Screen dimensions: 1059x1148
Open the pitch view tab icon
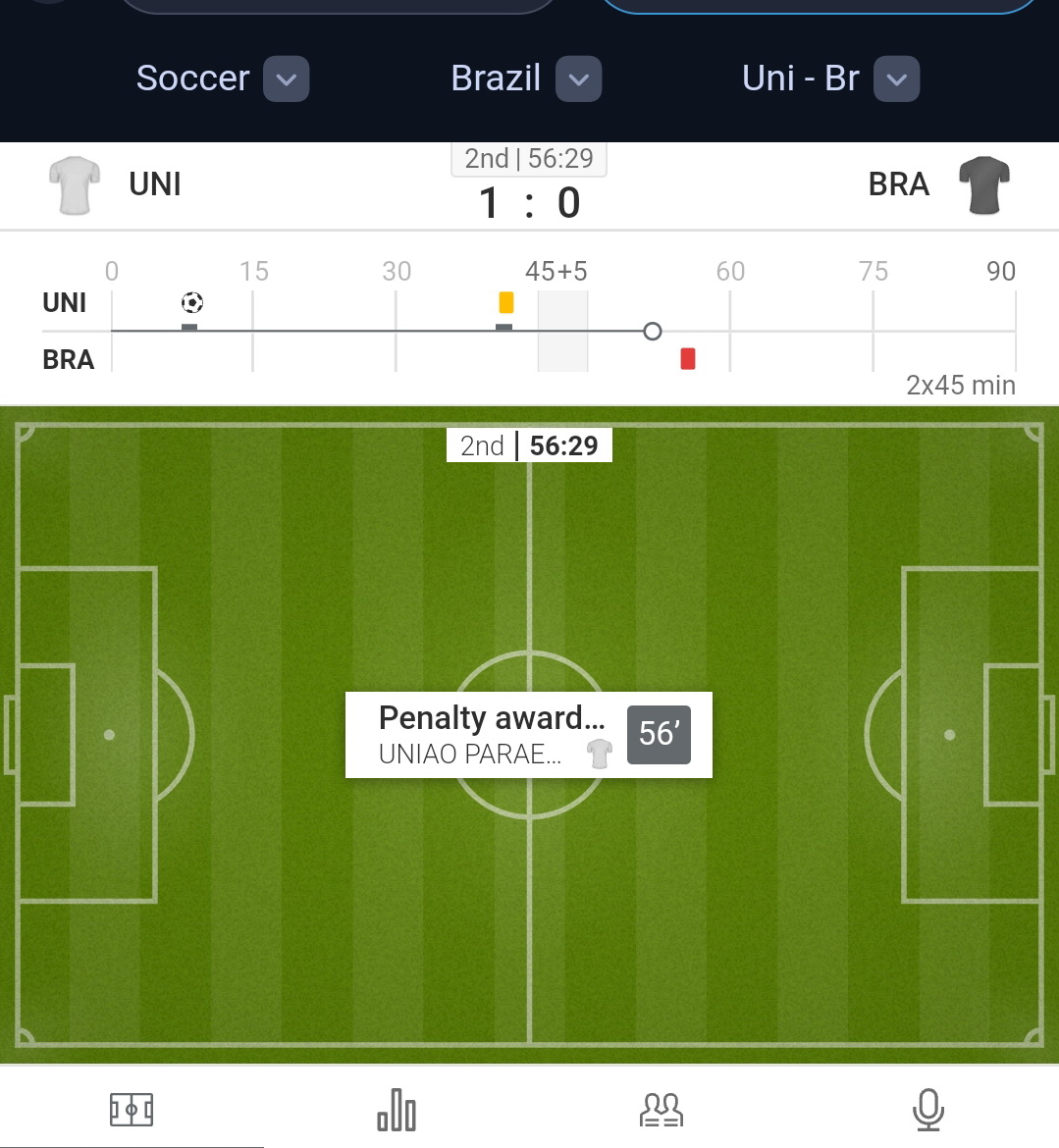pyautogui.click(x=132, y=1110)
